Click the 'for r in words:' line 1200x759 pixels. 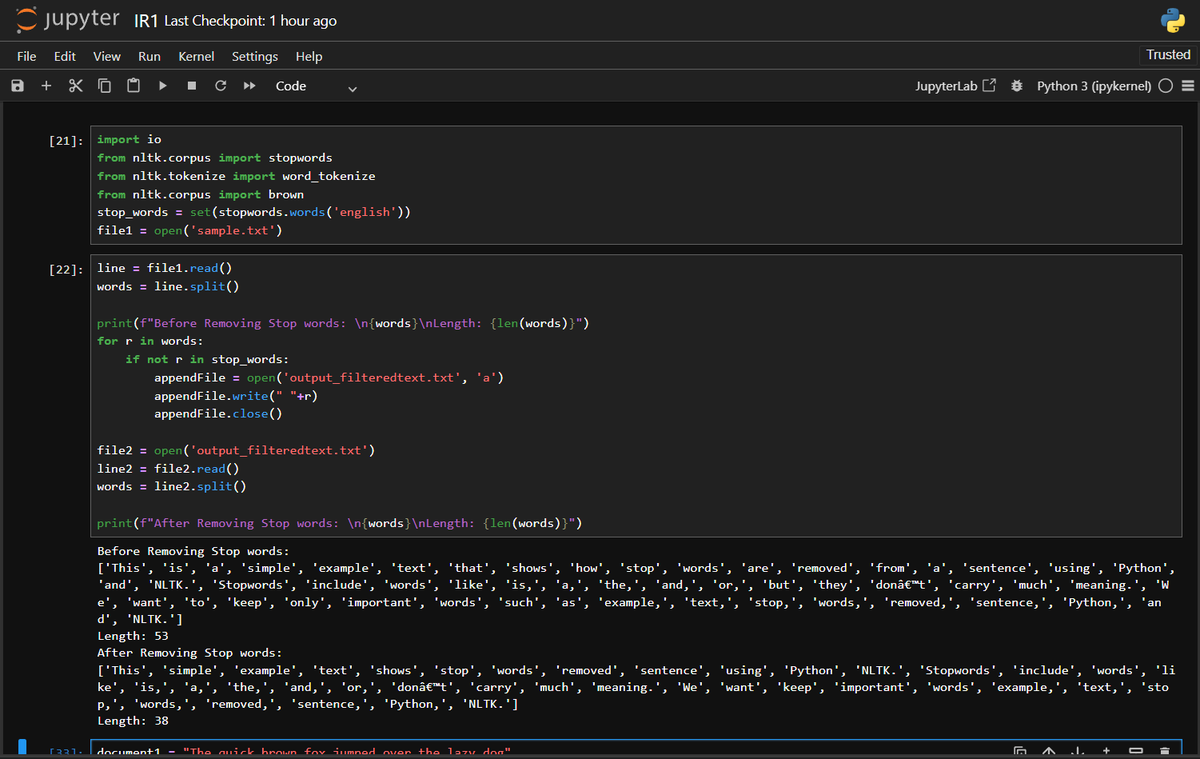coord(150,341)
